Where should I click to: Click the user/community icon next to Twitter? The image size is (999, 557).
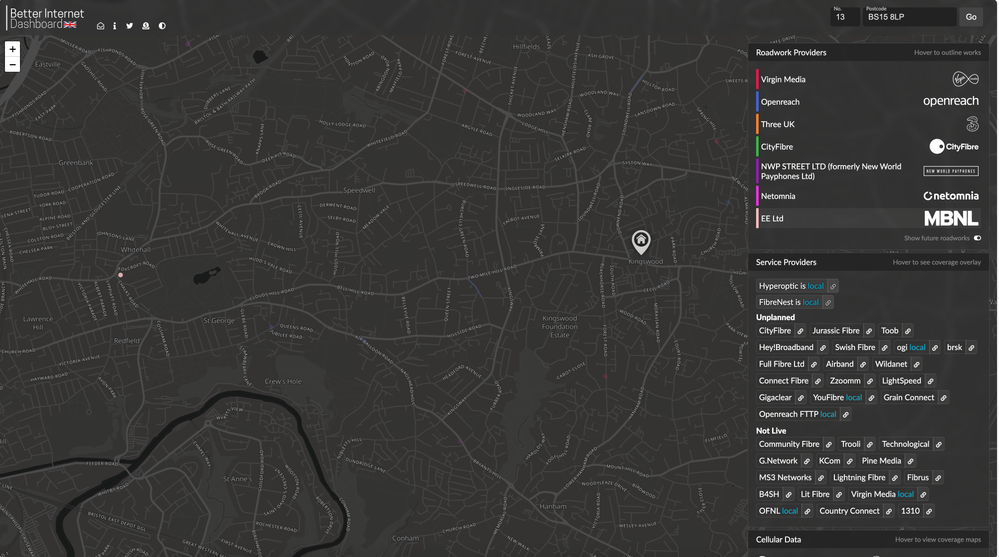pos(146,26)
